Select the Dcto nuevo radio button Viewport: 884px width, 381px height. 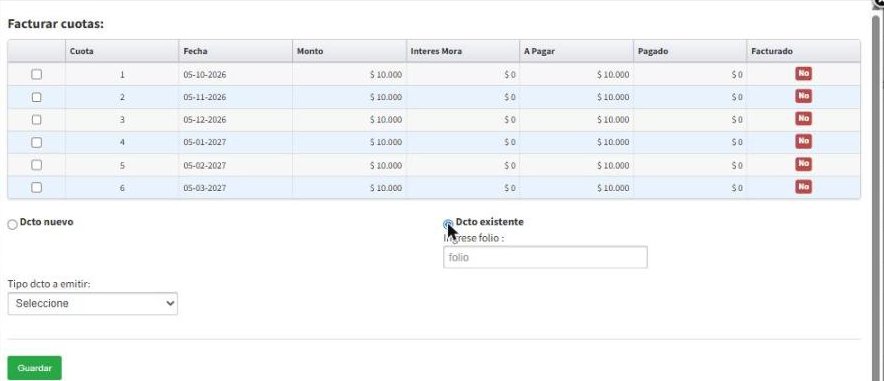tap(12, 224)
